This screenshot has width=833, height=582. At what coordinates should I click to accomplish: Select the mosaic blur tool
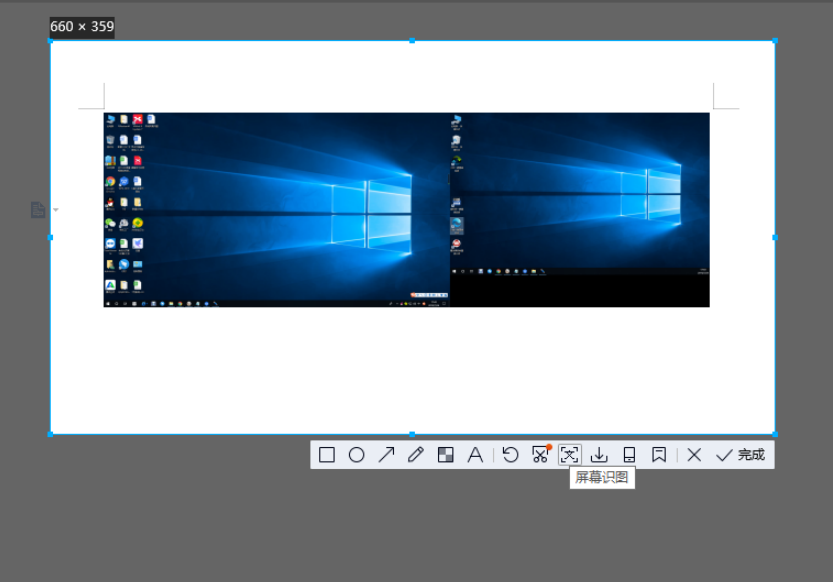446,455
